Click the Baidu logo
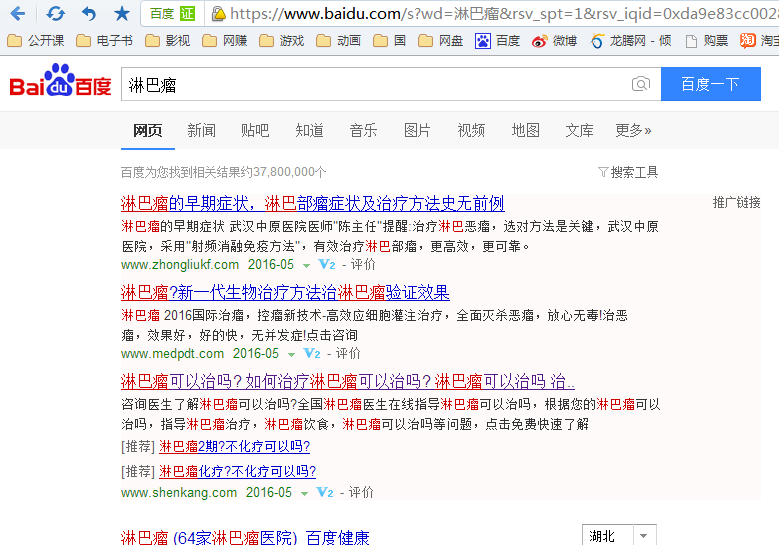The height and width of the screenshot is (545, 779). [x=60, y=80]
